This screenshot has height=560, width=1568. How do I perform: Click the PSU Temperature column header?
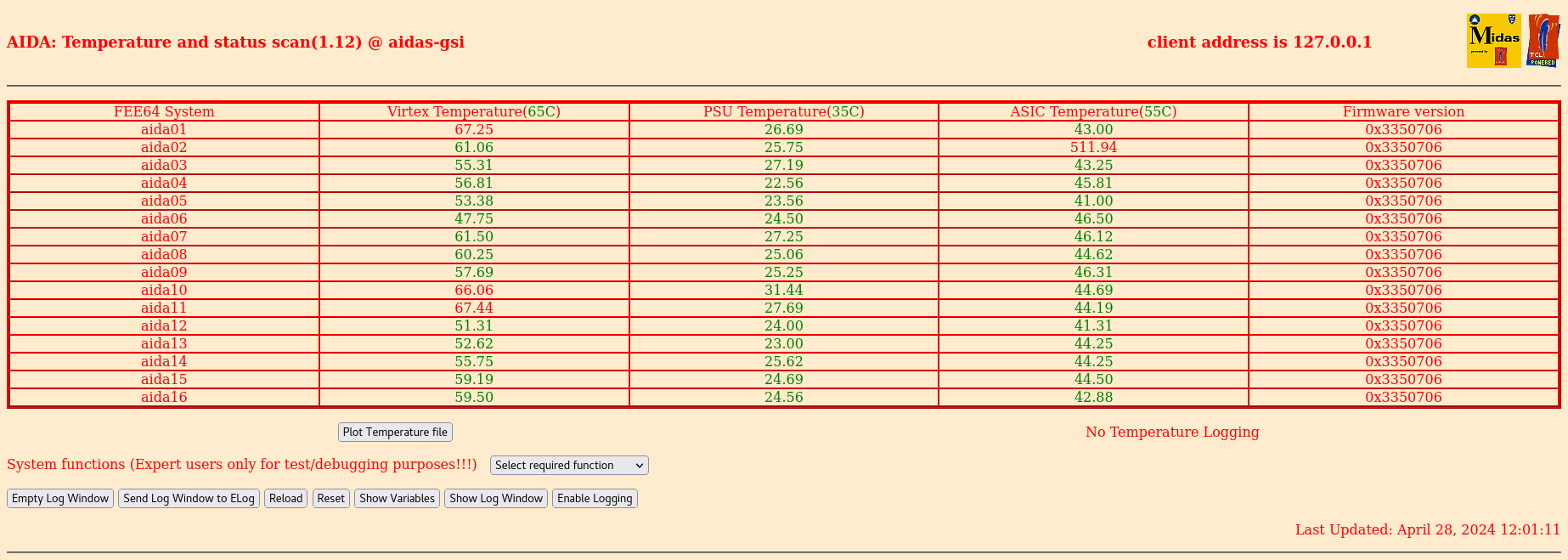pos(783,111)
